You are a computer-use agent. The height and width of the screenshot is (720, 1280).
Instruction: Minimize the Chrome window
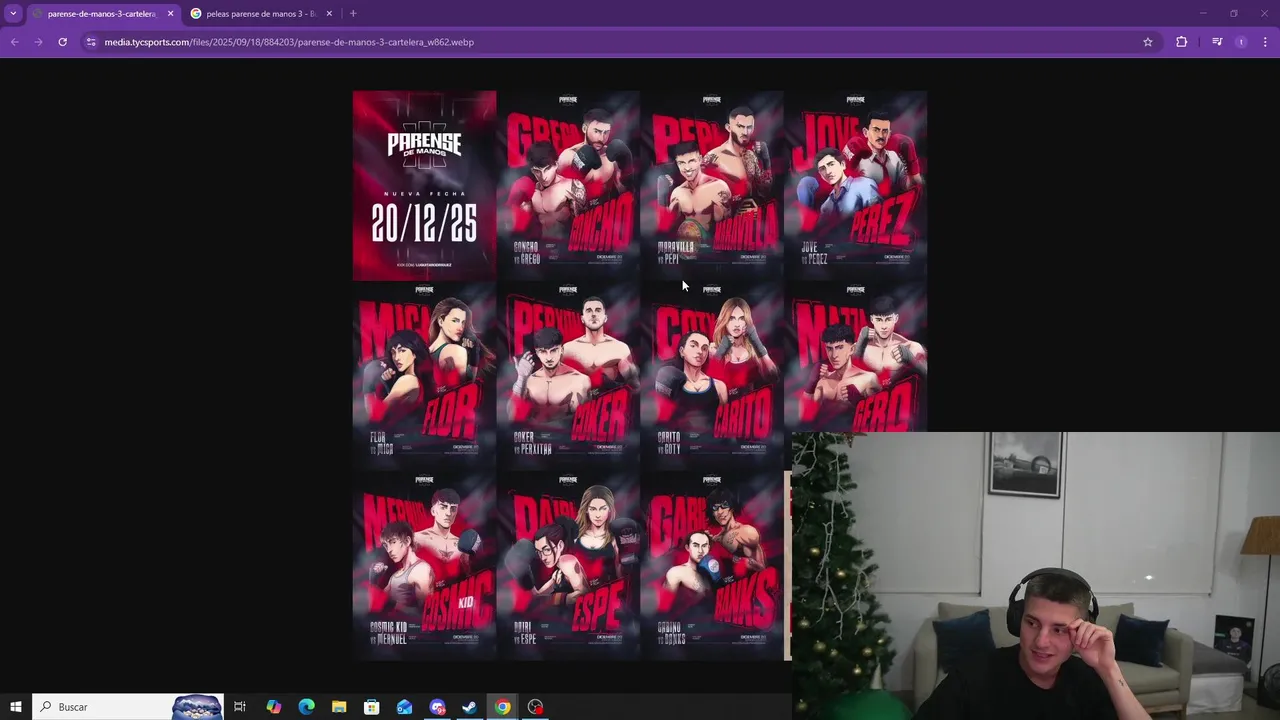click(1203, 13)
